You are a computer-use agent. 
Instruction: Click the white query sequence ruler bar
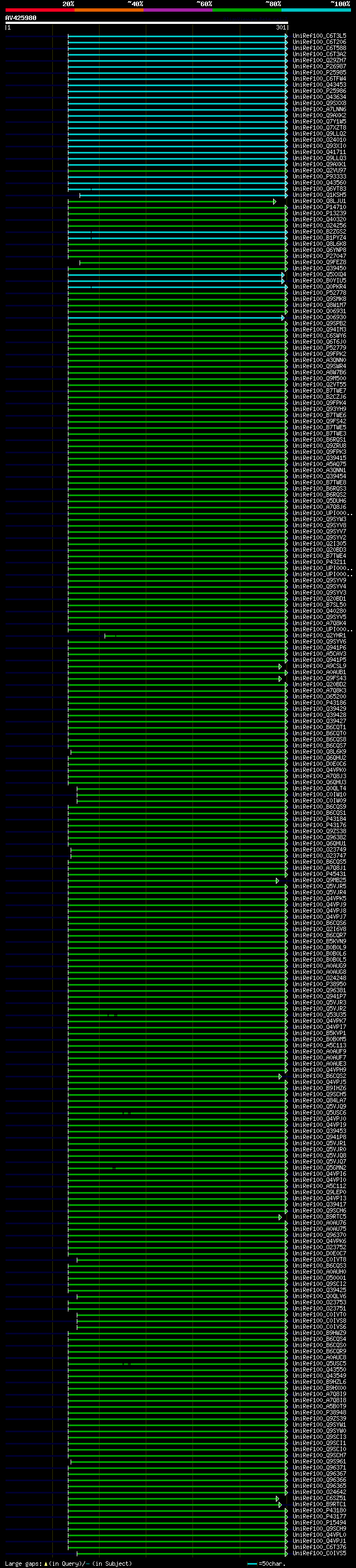coord(146,22)
